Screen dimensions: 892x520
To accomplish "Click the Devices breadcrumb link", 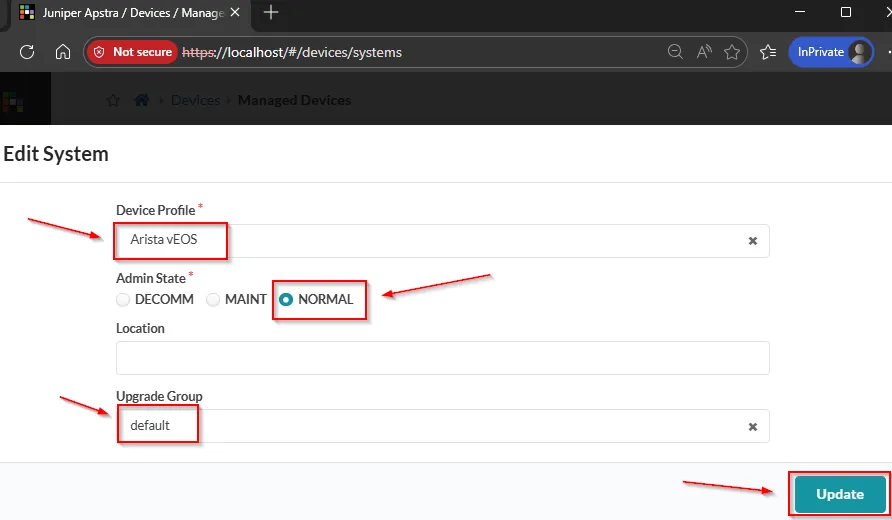I will tap(195, 101).
